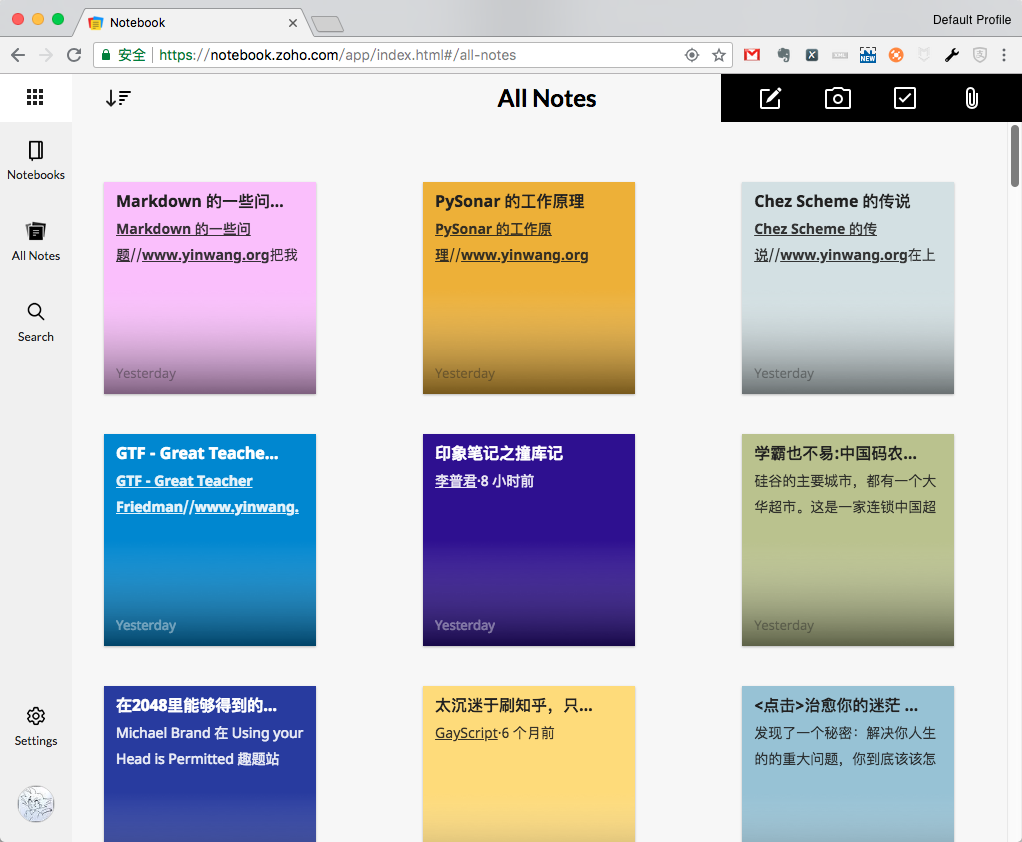
Task: Select All Notes in sidebar
Action: [36, 241]
